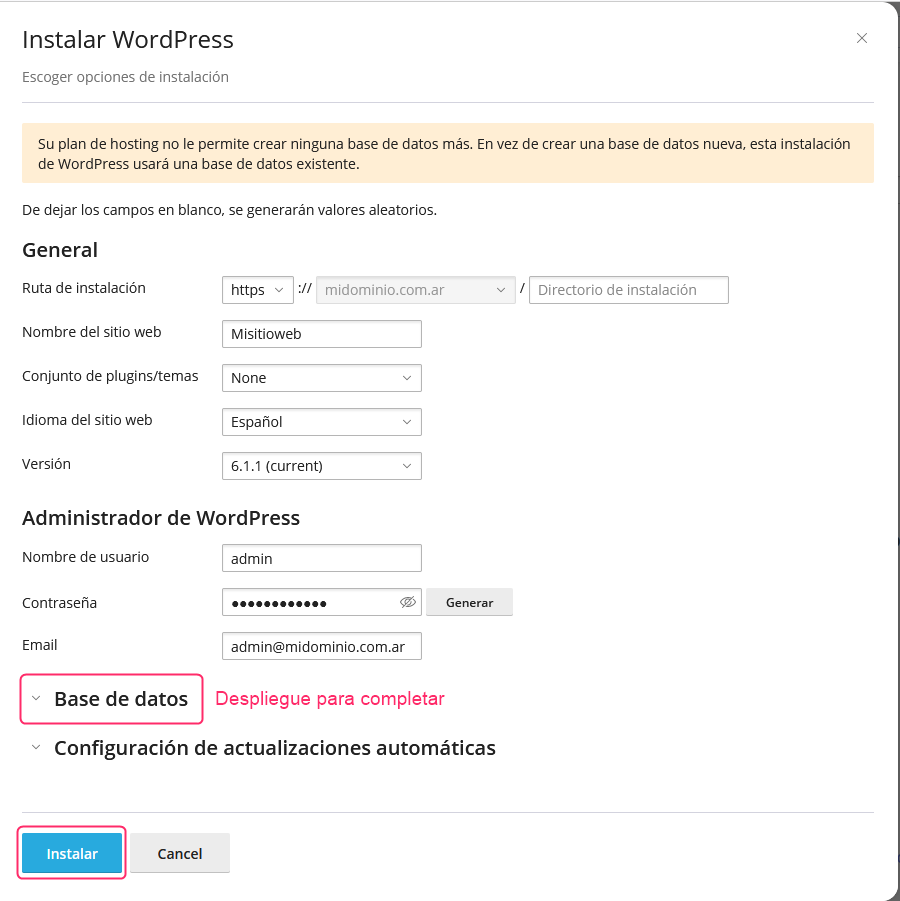The height and width of the screenshot is (901, 900).
Task: Click the Instalar button
Action: coord(72,853)
